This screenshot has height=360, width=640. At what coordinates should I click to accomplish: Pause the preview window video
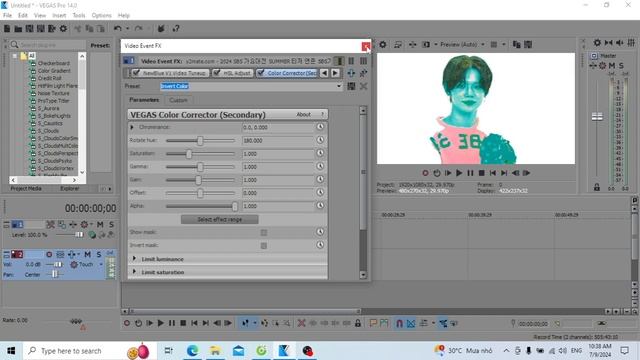coord(470,173)
